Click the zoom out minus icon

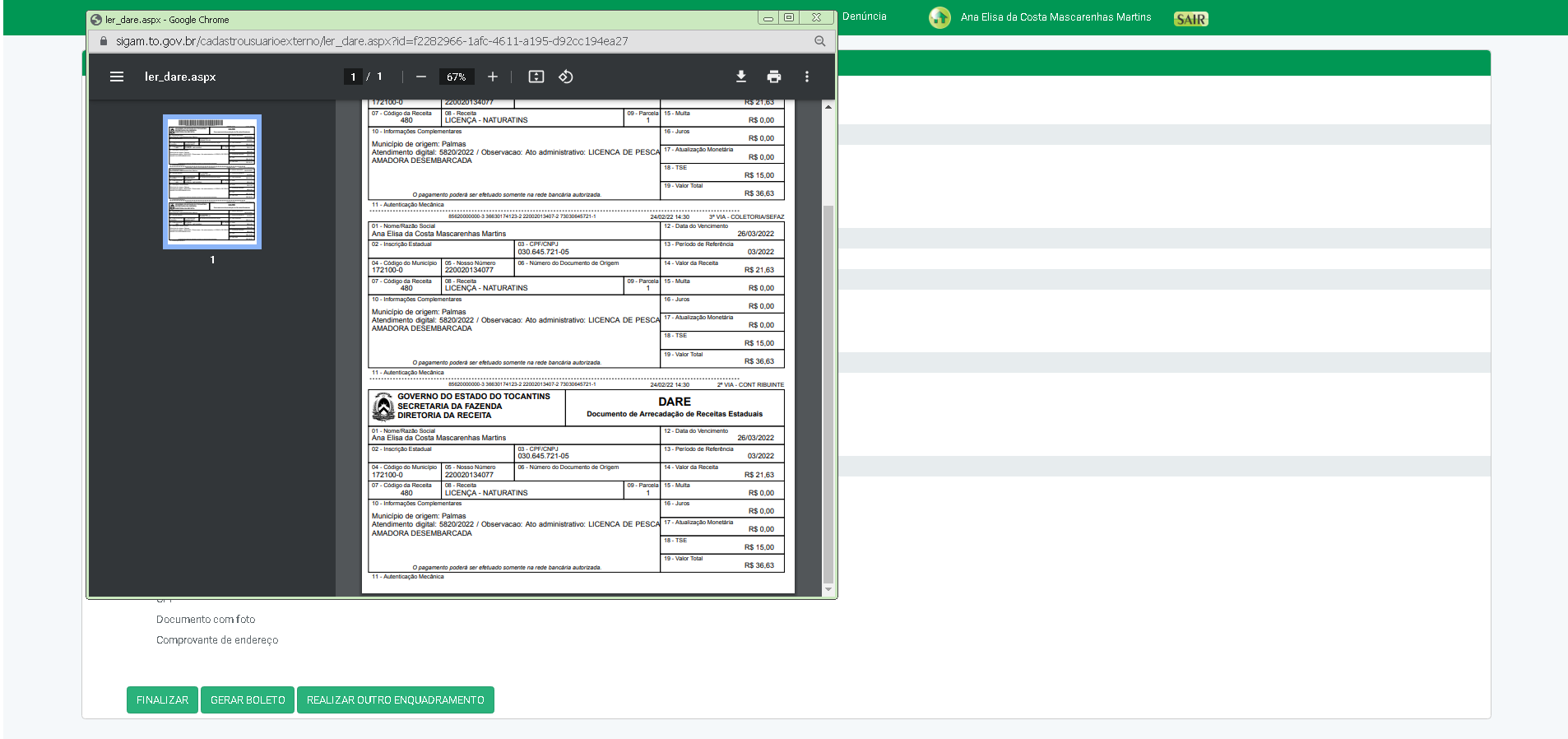coord(421,77)
